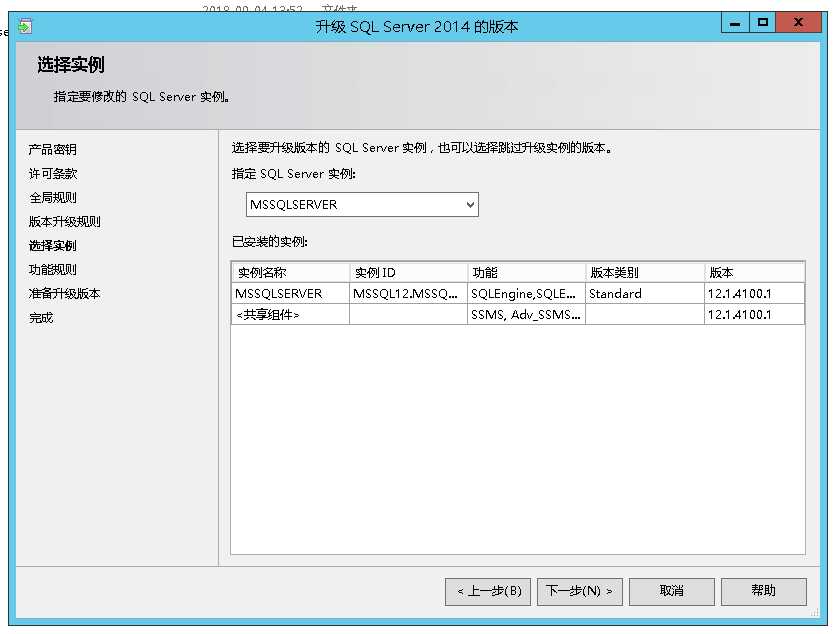
Task: Click the 上一步(B) back button
Action: (488, 591)
